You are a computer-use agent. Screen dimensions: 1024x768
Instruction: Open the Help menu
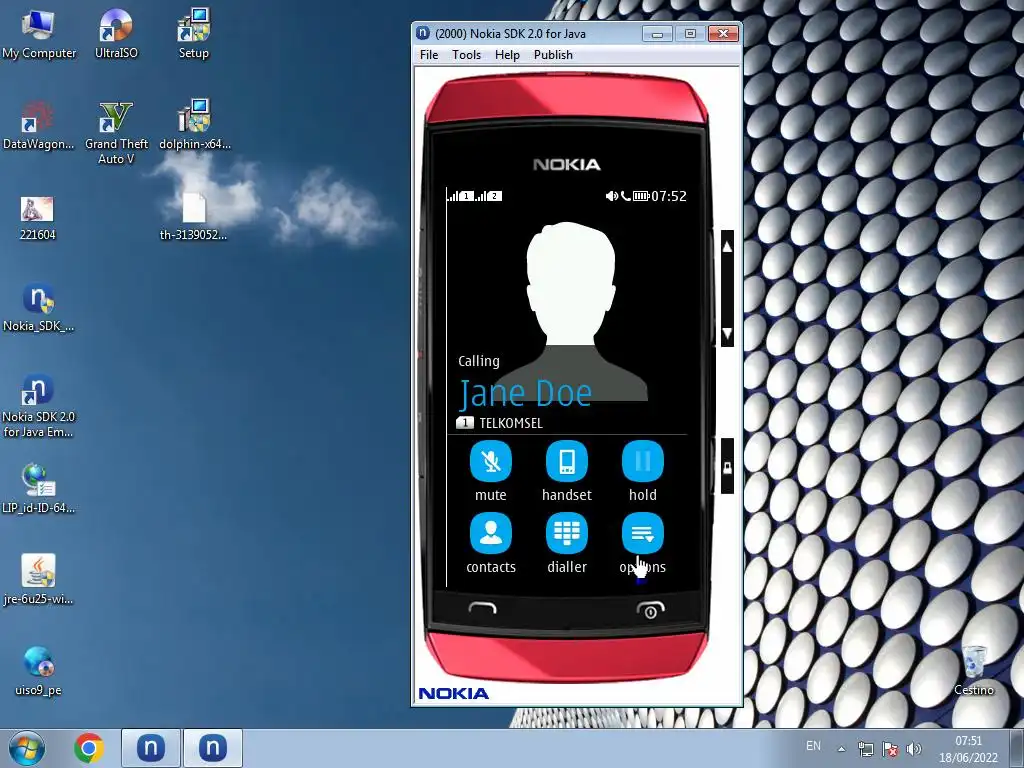pyautogui.click(x=507, y=55)
